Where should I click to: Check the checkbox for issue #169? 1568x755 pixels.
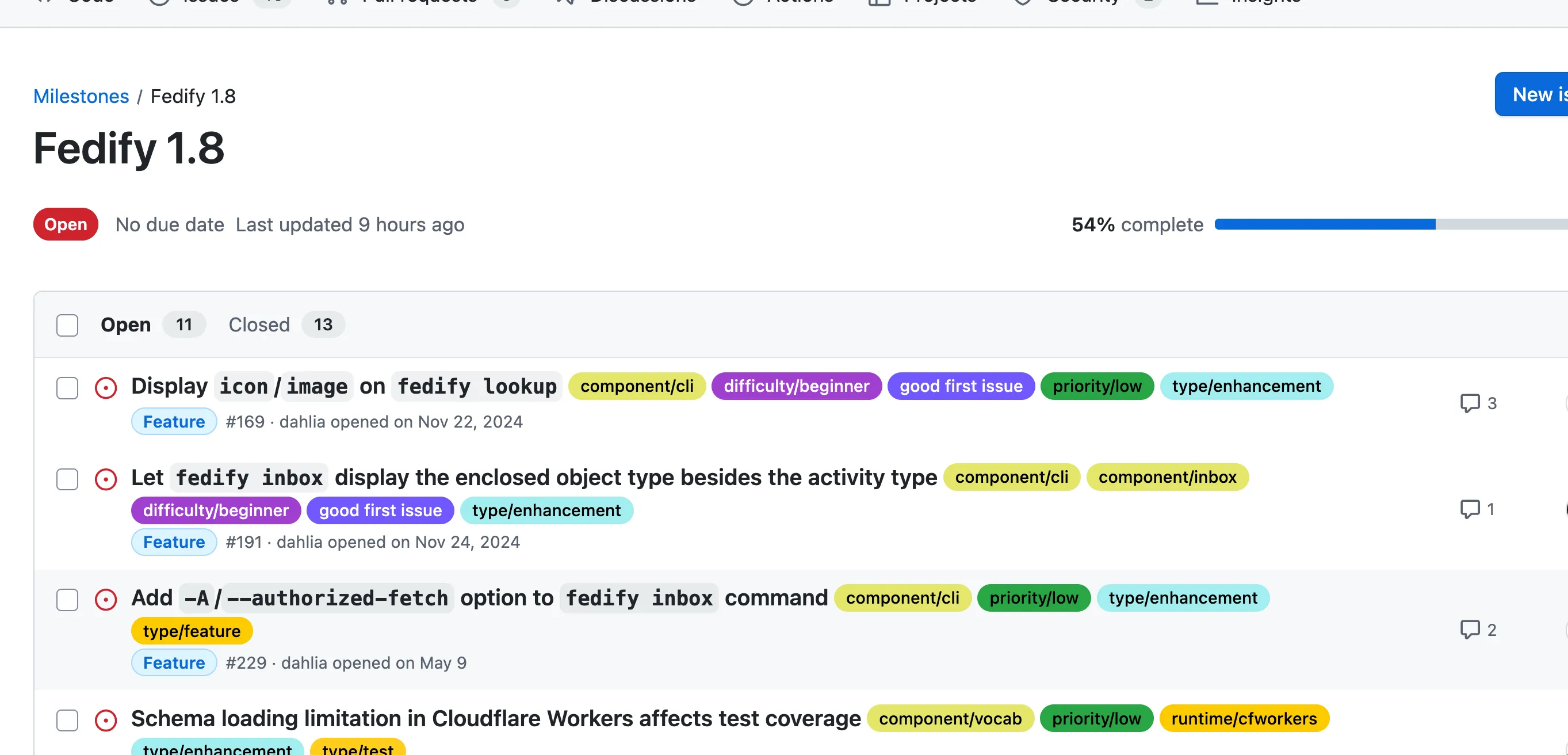point(67,388)
